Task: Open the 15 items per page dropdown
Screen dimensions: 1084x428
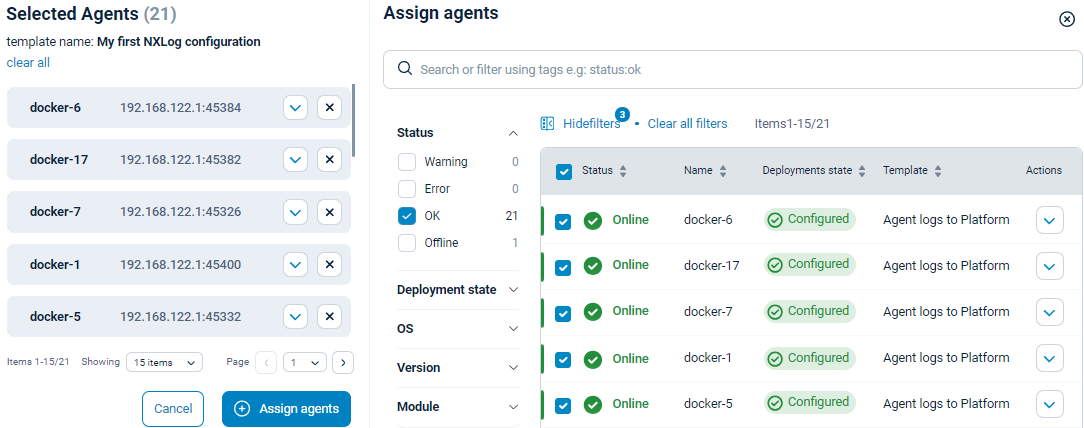Action: tap(165, 362)
